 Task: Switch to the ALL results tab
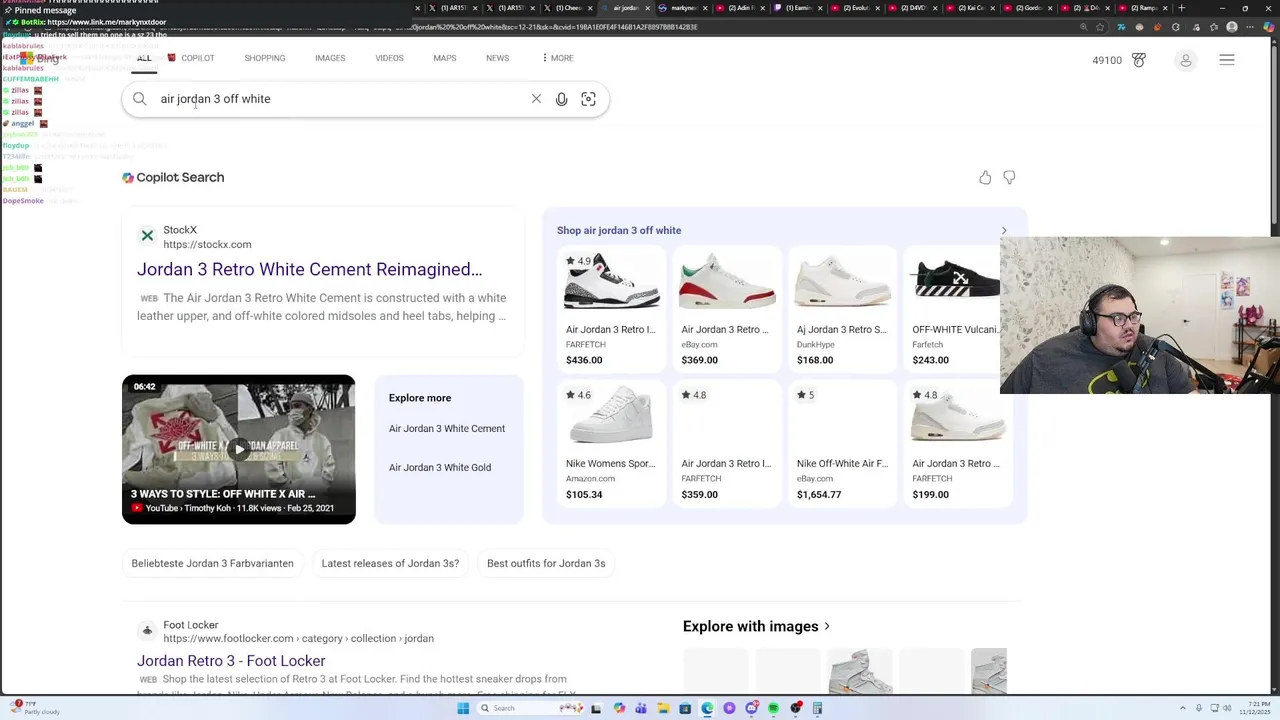pyautogui.click(x=144, y=58)
